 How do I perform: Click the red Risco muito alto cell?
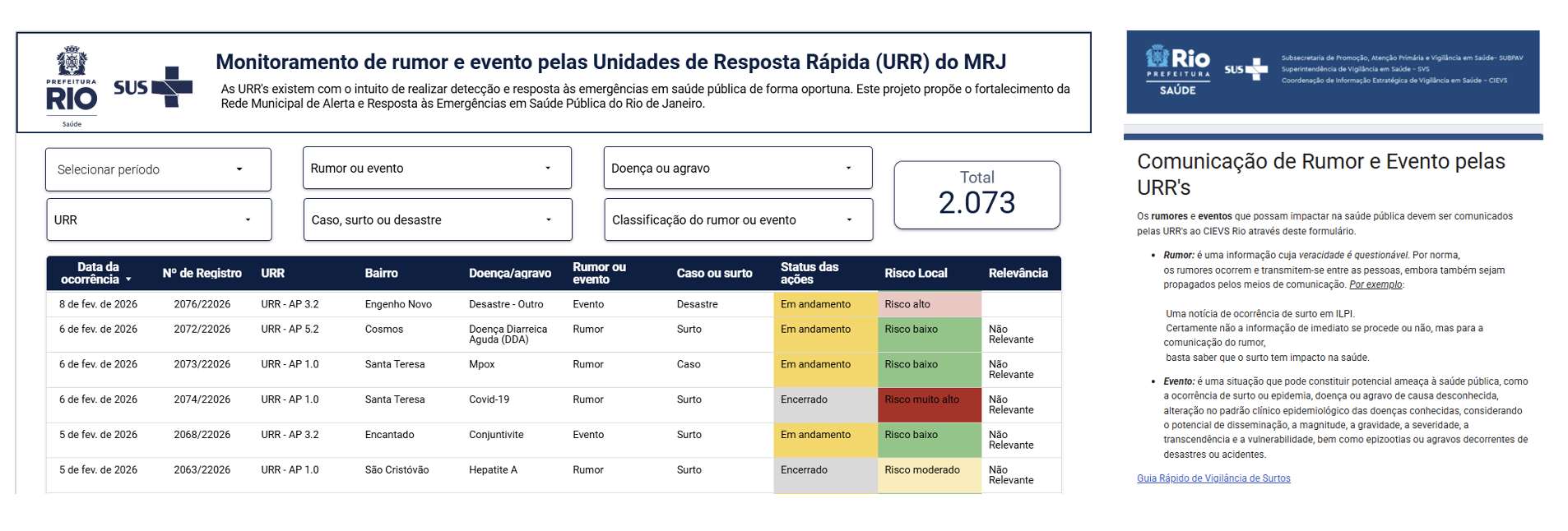tap(922, 400)
